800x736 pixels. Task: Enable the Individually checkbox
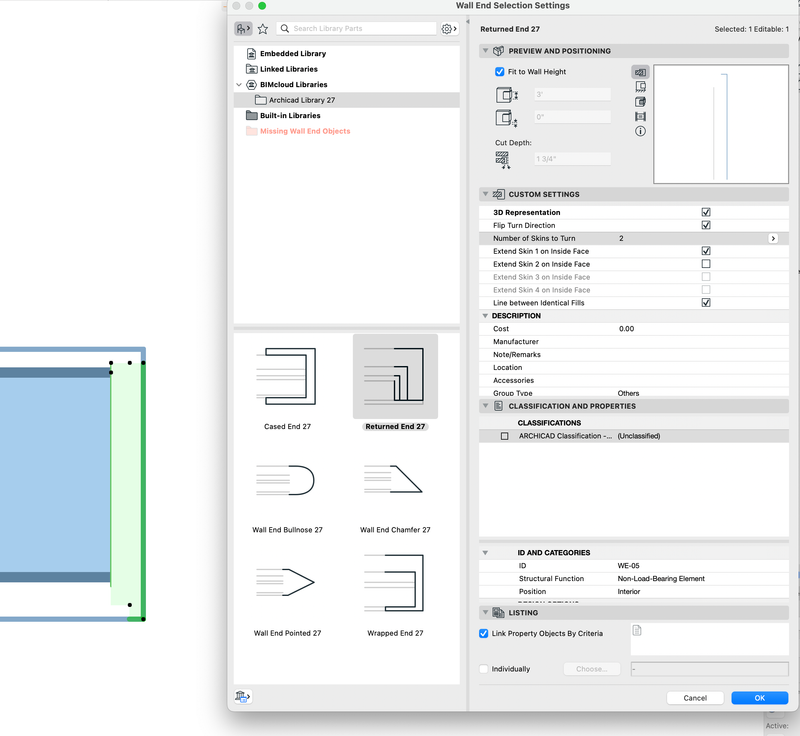[484, 669]
